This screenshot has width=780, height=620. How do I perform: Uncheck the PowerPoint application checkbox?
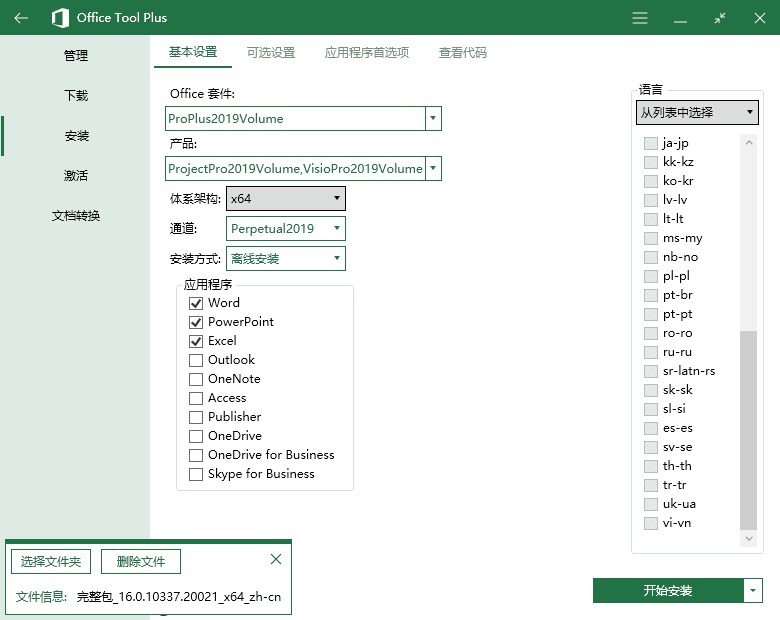196,322
